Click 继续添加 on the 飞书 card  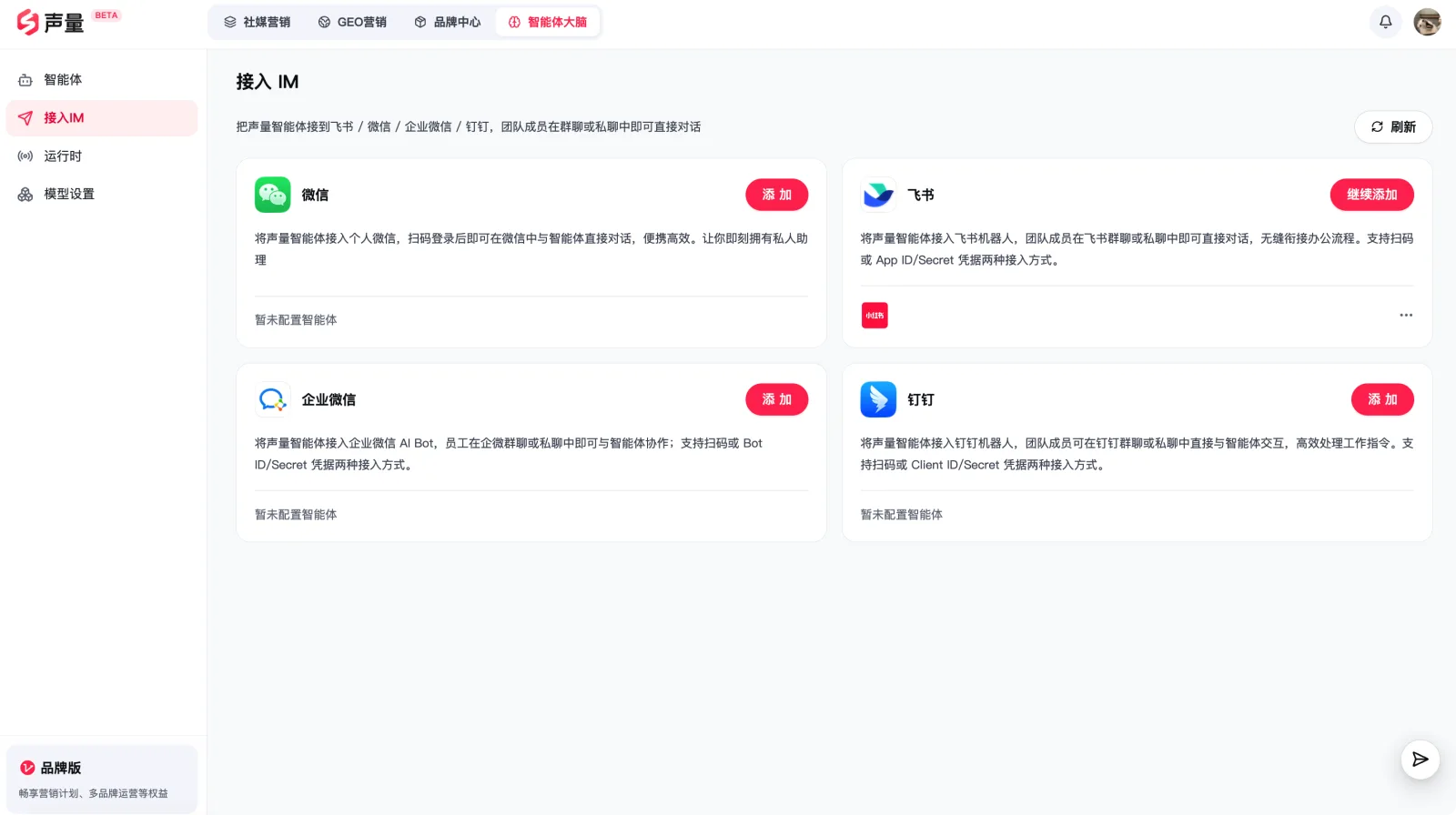(1372, 195)
